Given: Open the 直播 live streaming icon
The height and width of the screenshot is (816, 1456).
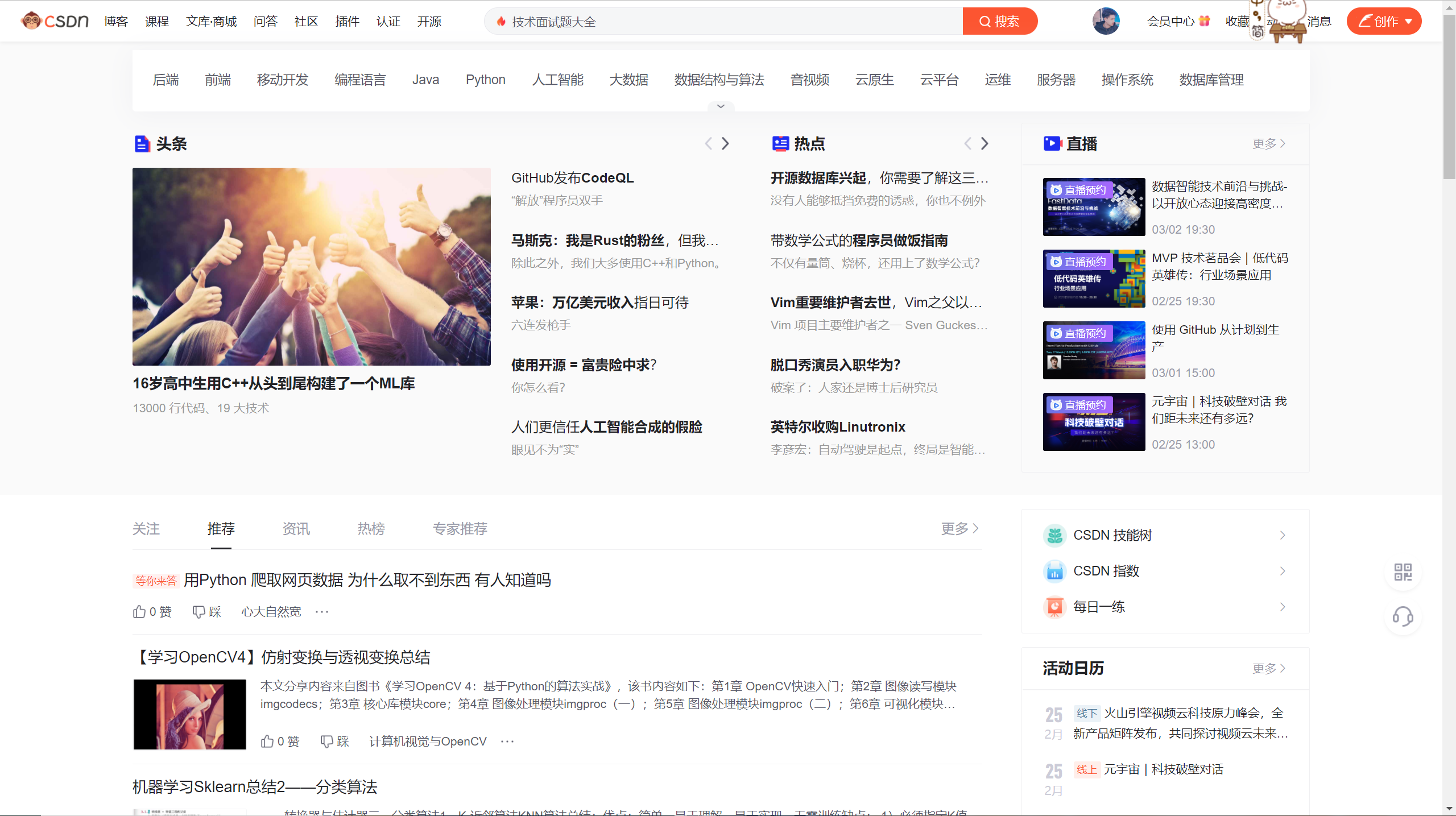Looking at the screenshot, I should 1052,143.
